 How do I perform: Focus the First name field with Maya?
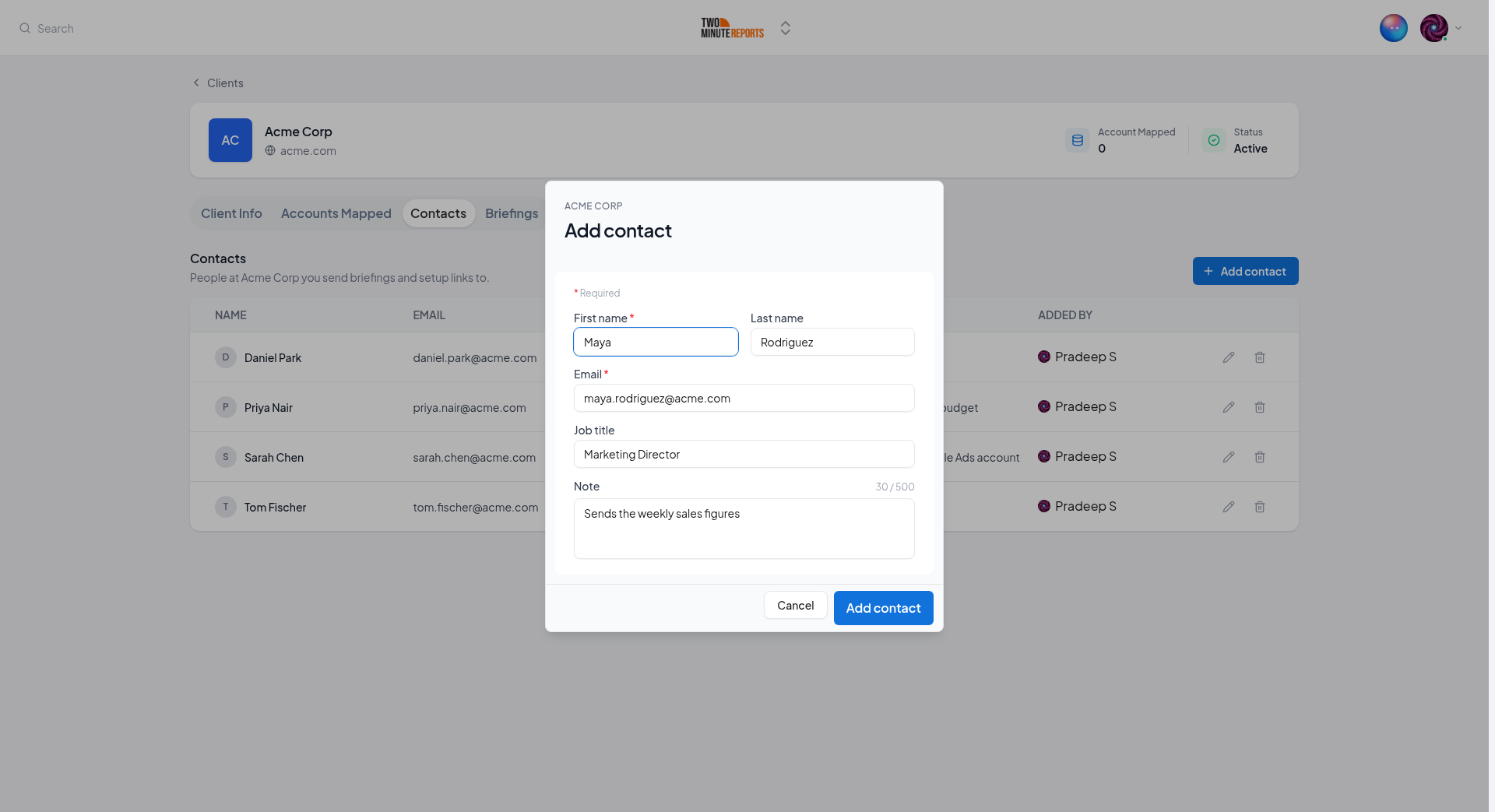pos(656,342)
